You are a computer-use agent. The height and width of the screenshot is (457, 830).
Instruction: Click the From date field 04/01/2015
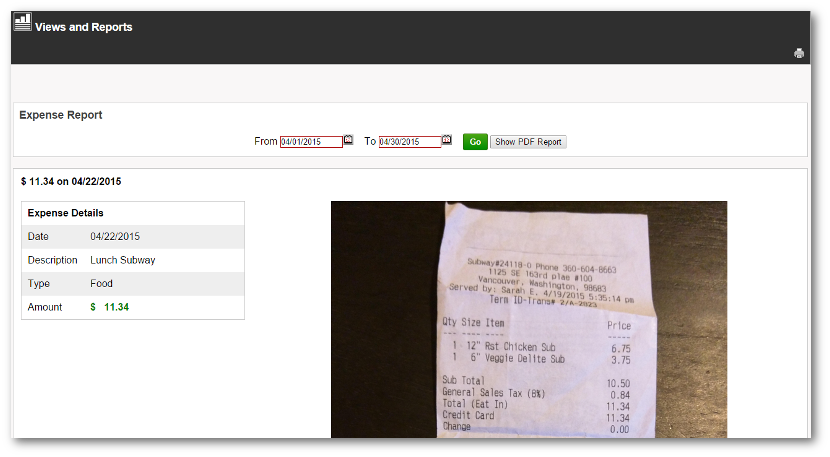click(x=311, y=142)
